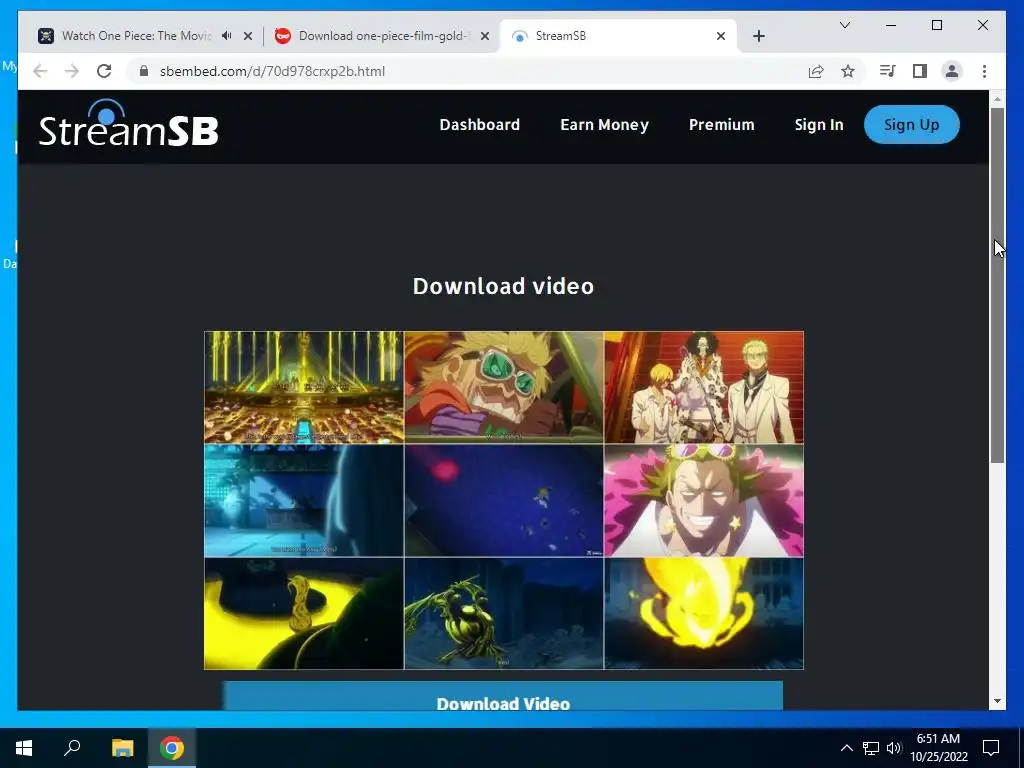Switch to Download one-piece-film-gold tab
1024x768 pixels.
[x=383, y=36]
